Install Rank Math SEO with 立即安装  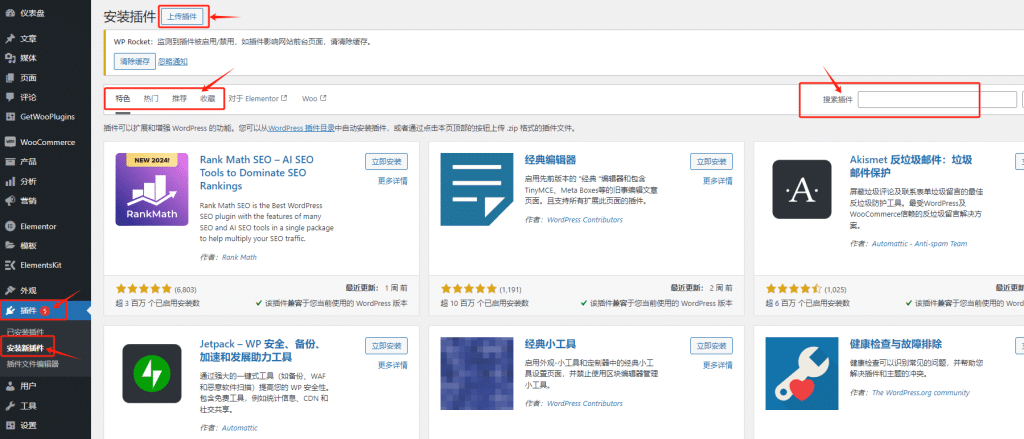point(387,161)
